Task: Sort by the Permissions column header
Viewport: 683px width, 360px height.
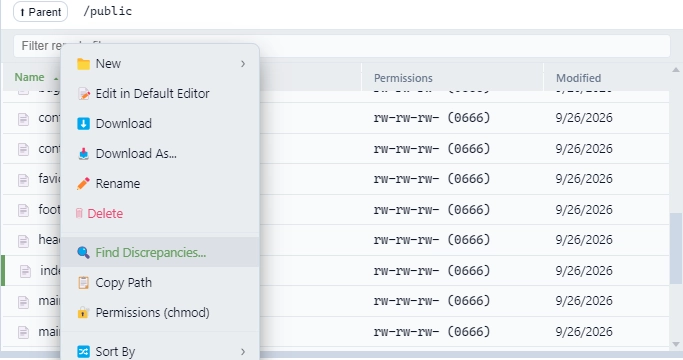Action: (403, 78)
